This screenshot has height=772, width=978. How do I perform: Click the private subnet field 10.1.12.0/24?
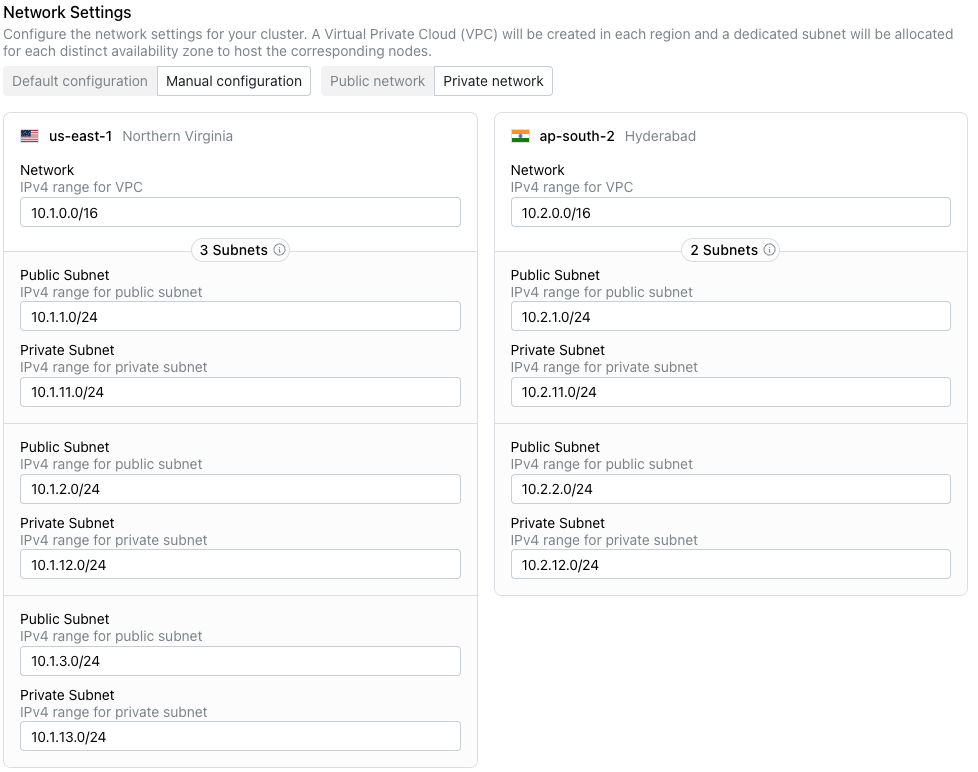coord(240,564)
